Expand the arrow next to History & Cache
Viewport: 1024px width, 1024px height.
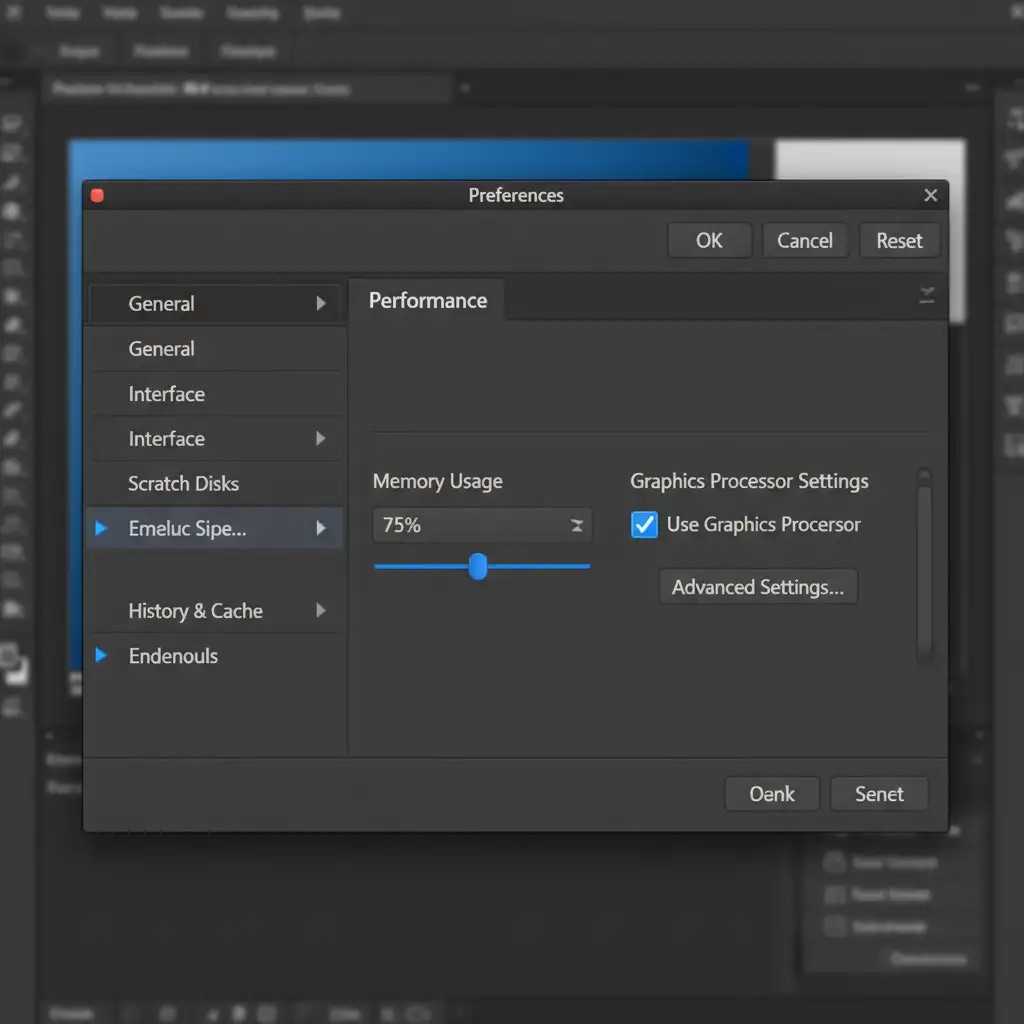pyautogui.click(x=321, y=610)
